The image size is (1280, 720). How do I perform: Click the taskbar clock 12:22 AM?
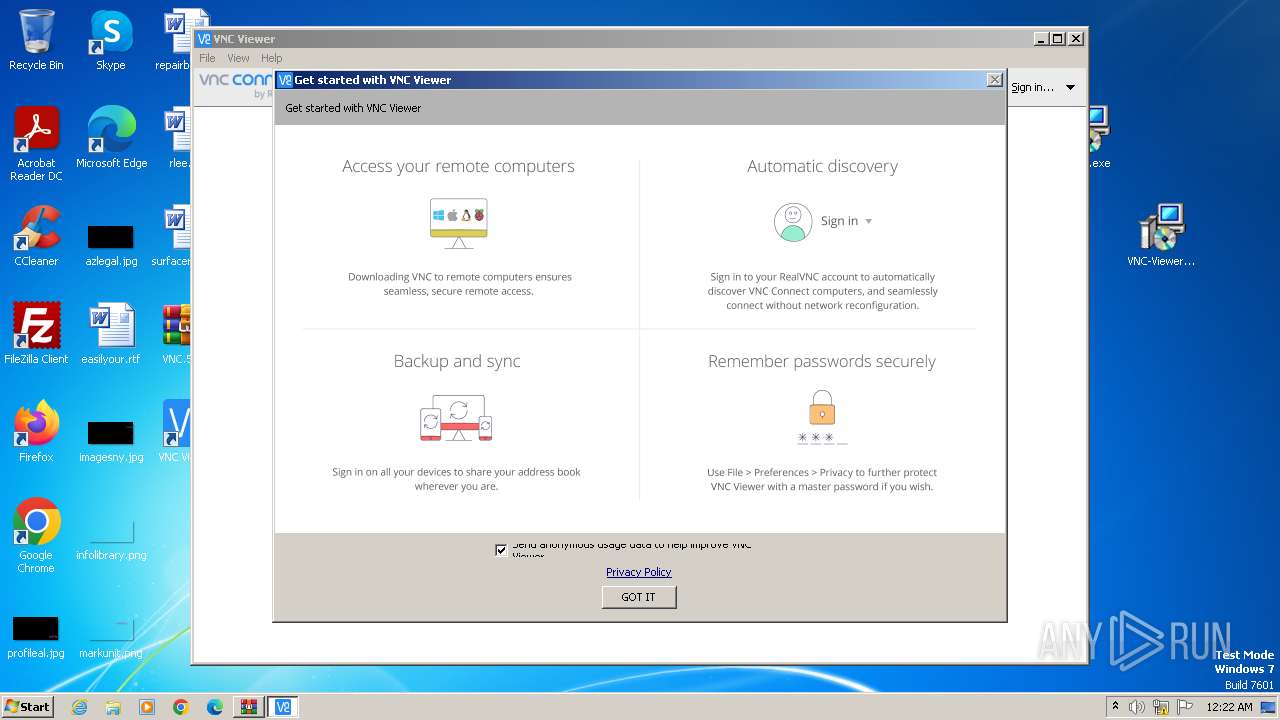click(x=1229, y=707)
